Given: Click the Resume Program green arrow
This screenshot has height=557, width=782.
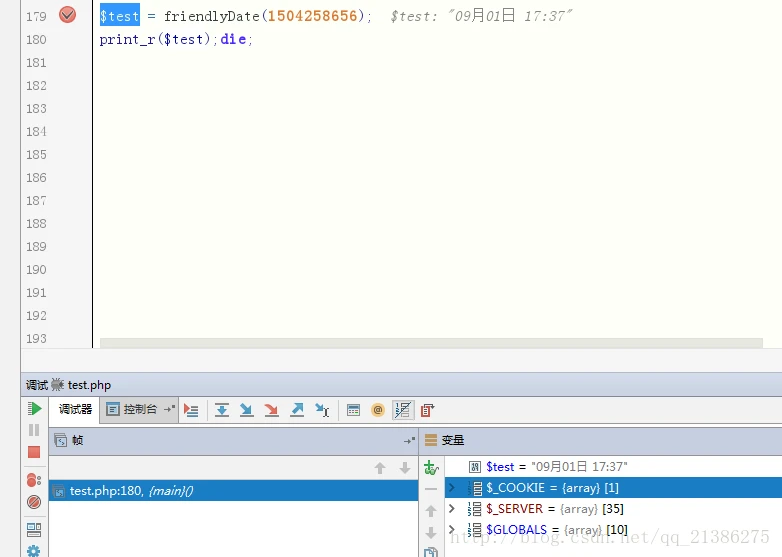Looking at the screenshot, I should click(34, 409).
